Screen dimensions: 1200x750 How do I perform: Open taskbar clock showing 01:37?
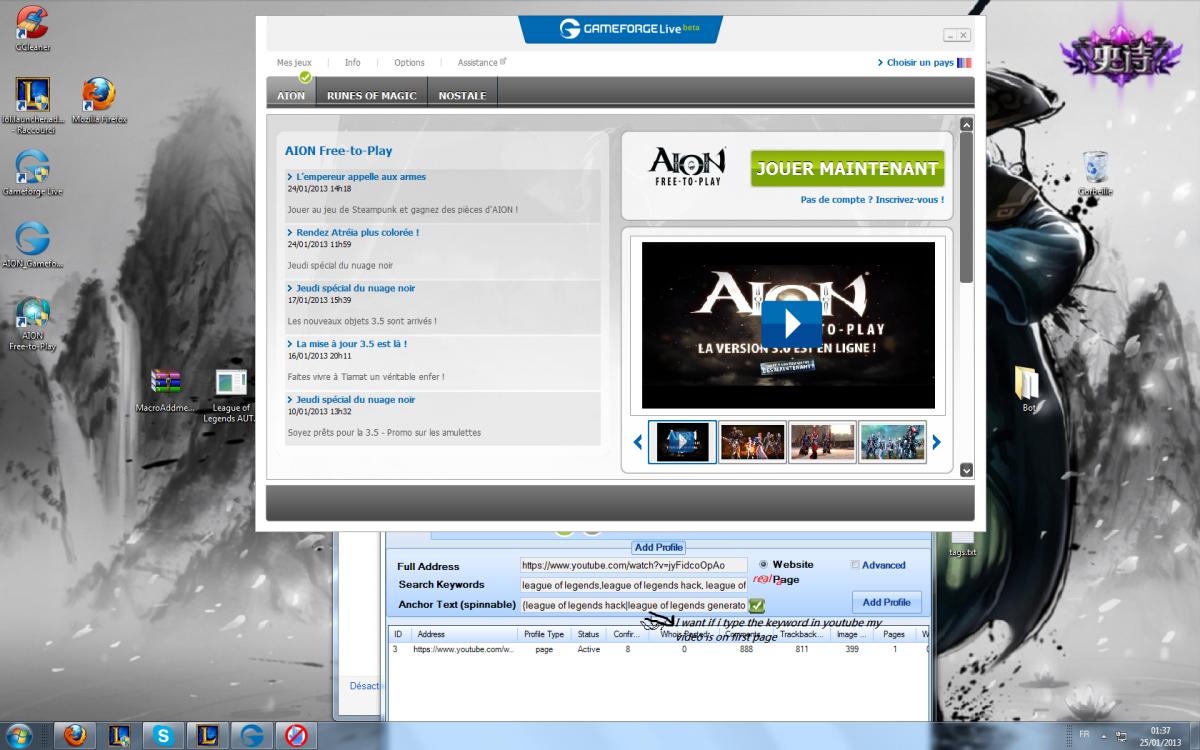(x=1160, y=736)
